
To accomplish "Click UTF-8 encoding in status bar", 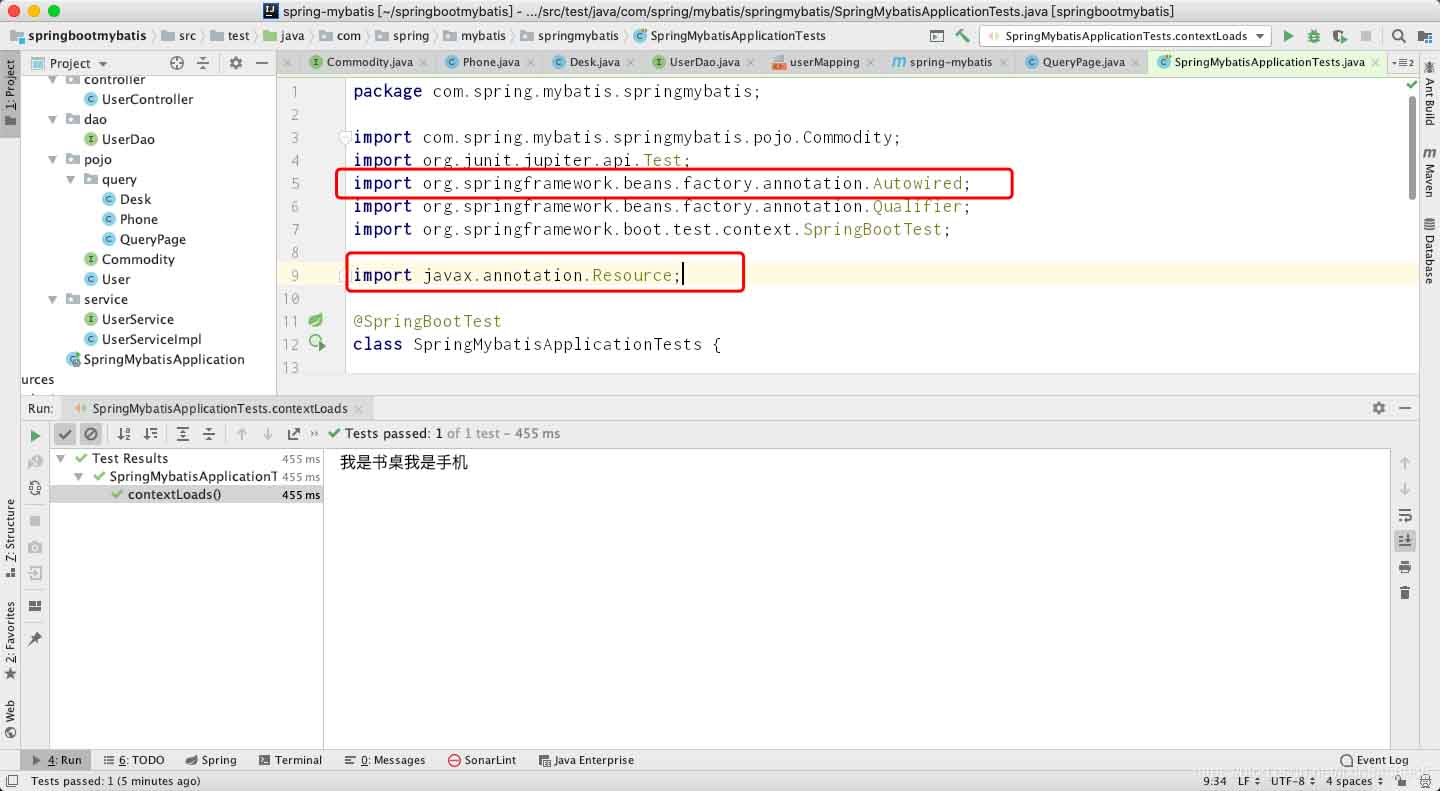I will click(1293, 781).
